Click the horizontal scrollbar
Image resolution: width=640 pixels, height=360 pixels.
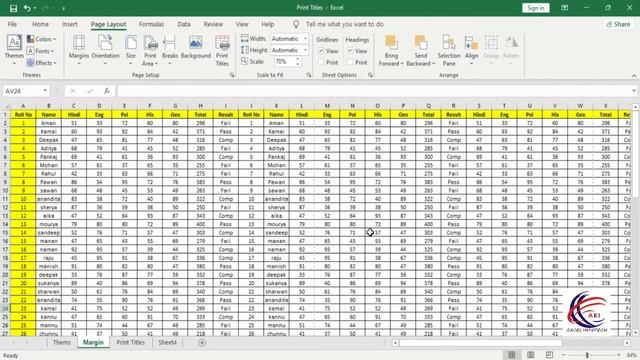point(481,343)
